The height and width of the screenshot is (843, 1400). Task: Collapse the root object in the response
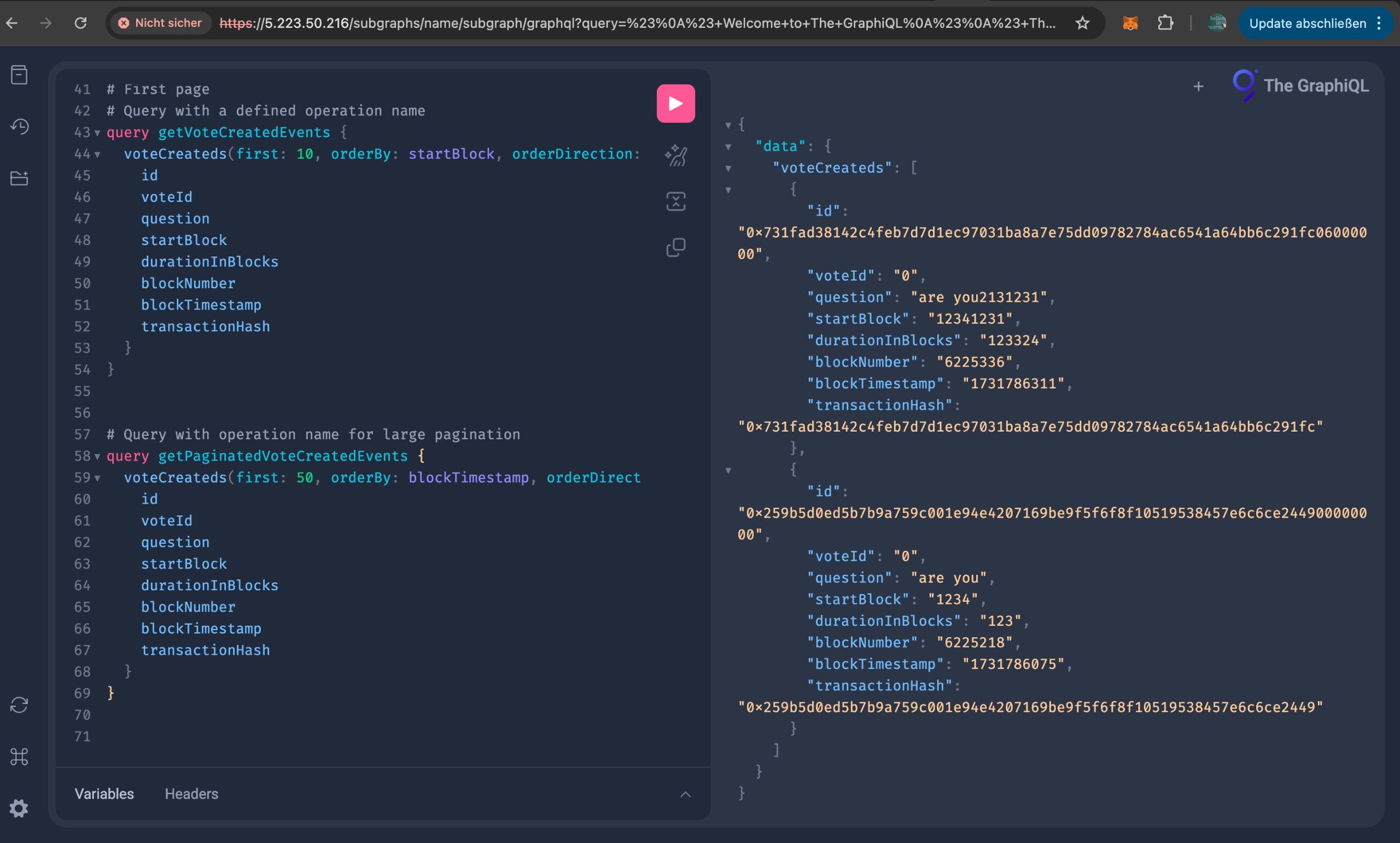click(728, 125)
